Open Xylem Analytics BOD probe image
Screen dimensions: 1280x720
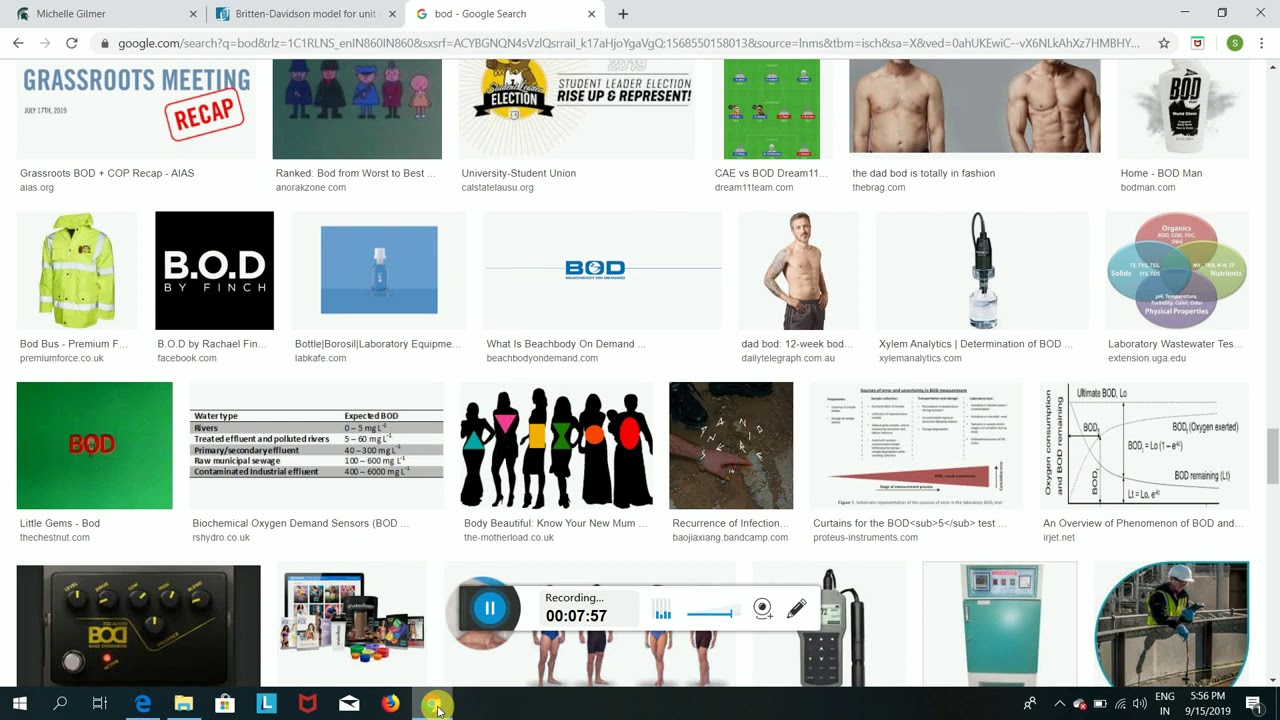pos(982,270)
